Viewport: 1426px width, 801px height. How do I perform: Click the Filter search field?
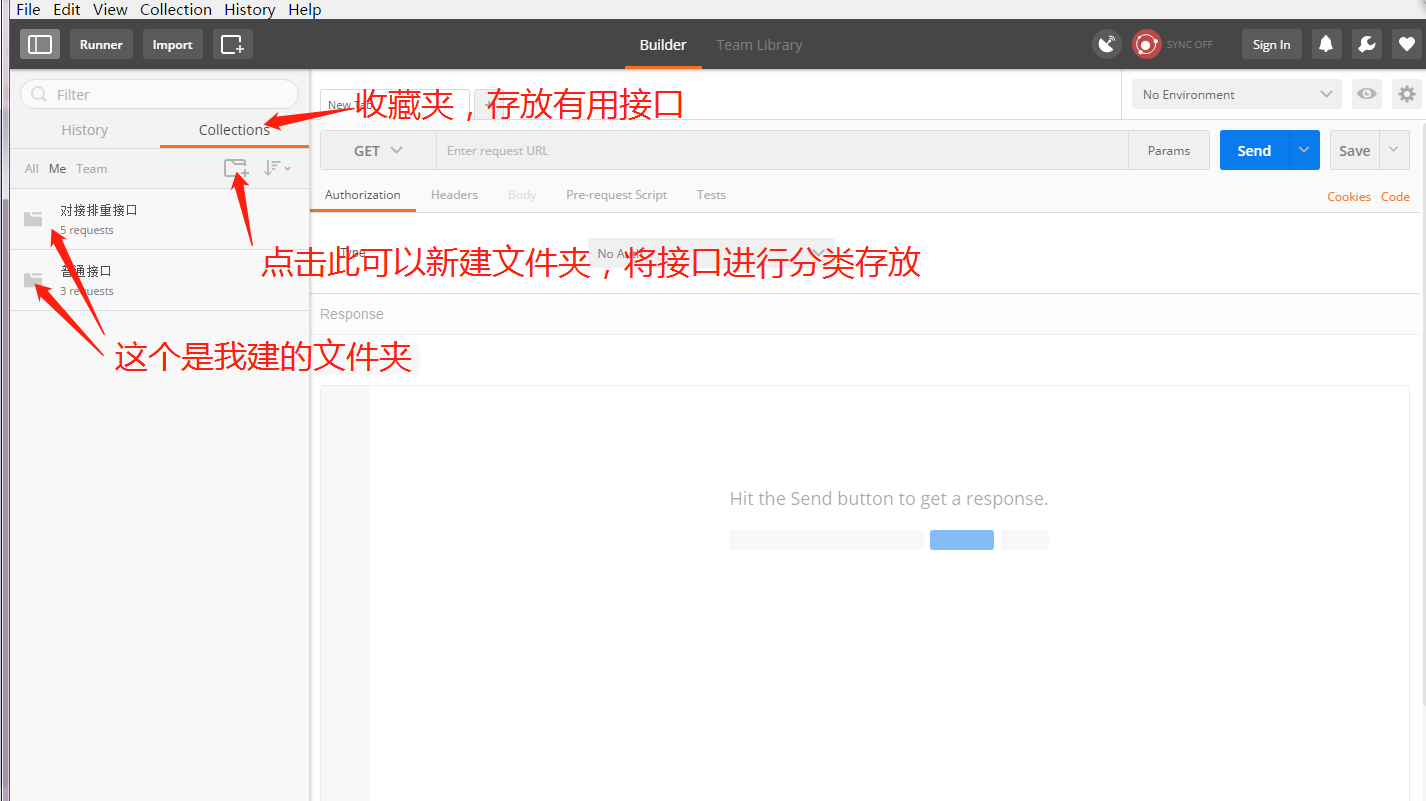(x=159, y=94)
